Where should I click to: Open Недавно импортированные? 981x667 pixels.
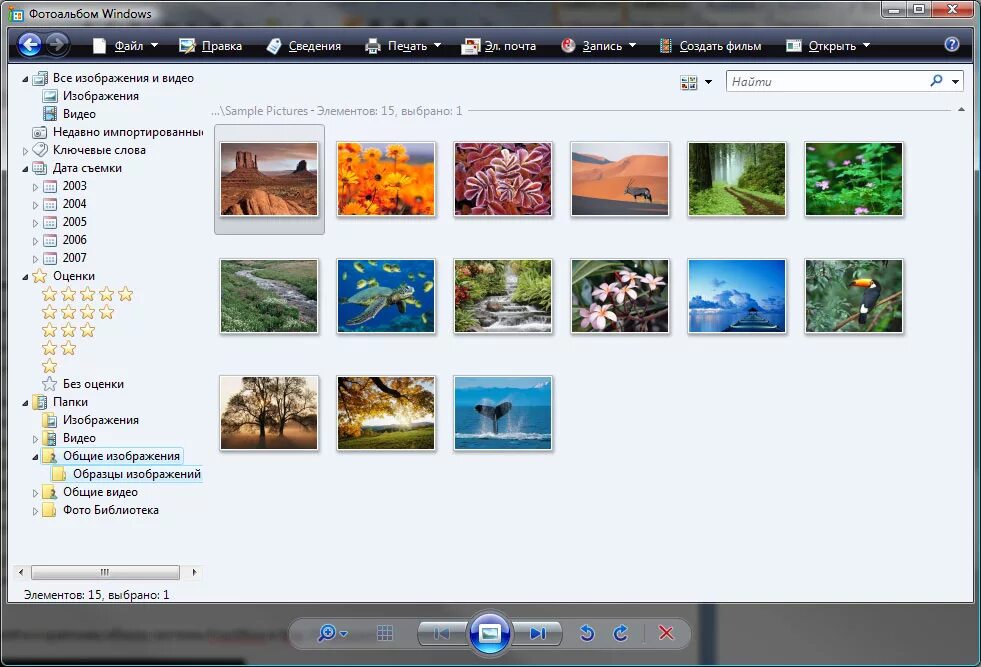(128, 132)
